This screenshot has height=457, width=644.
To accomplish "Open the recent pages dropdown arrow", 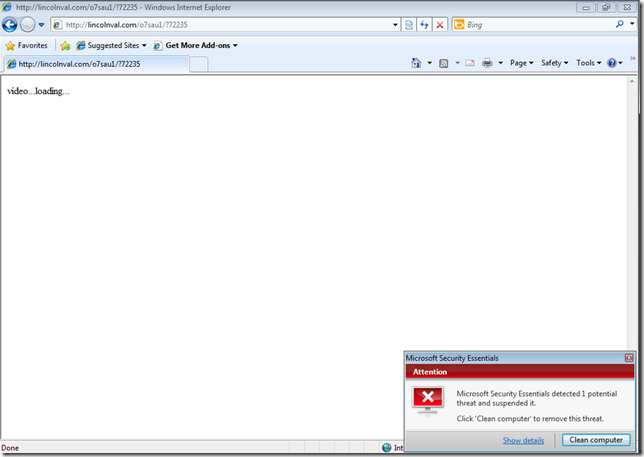I will tap(41, 25).
